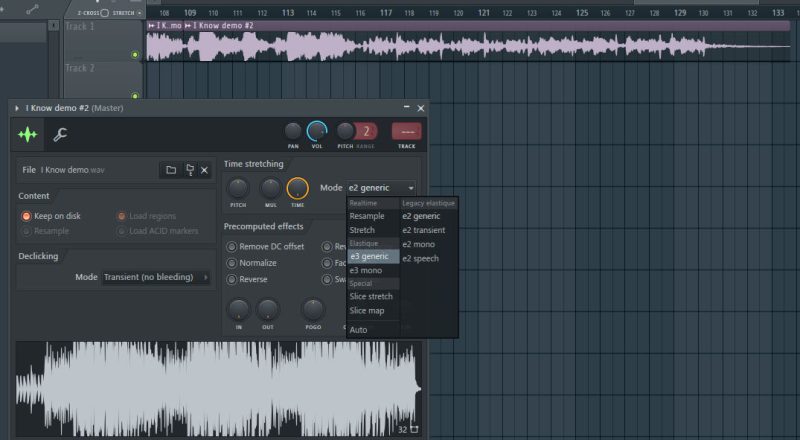
Task: Toggle the STRETCH switch
Action: pos(139,13)
